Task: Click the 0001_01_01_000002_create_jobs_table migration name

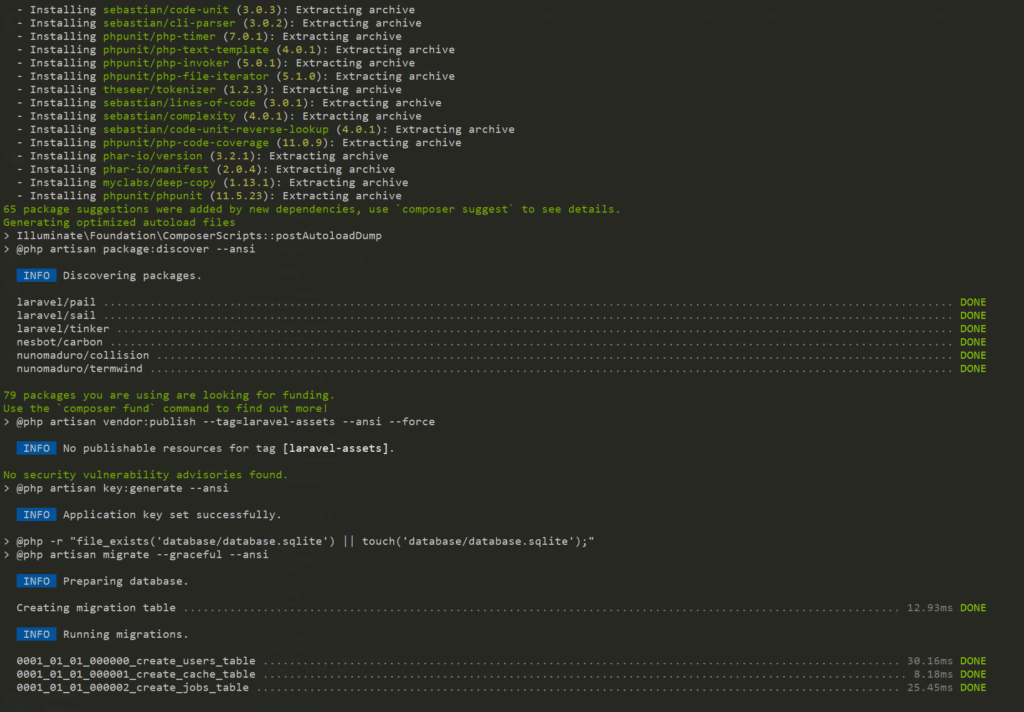Action: pos(133,688)
